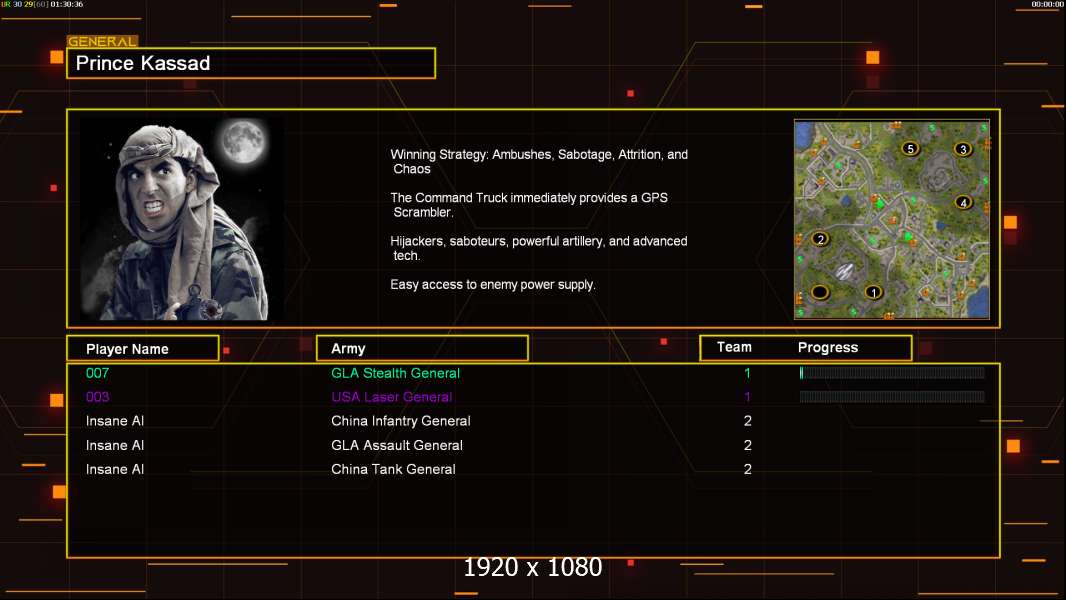Click GLA Stealth General army entry

(x=395, y=373)
